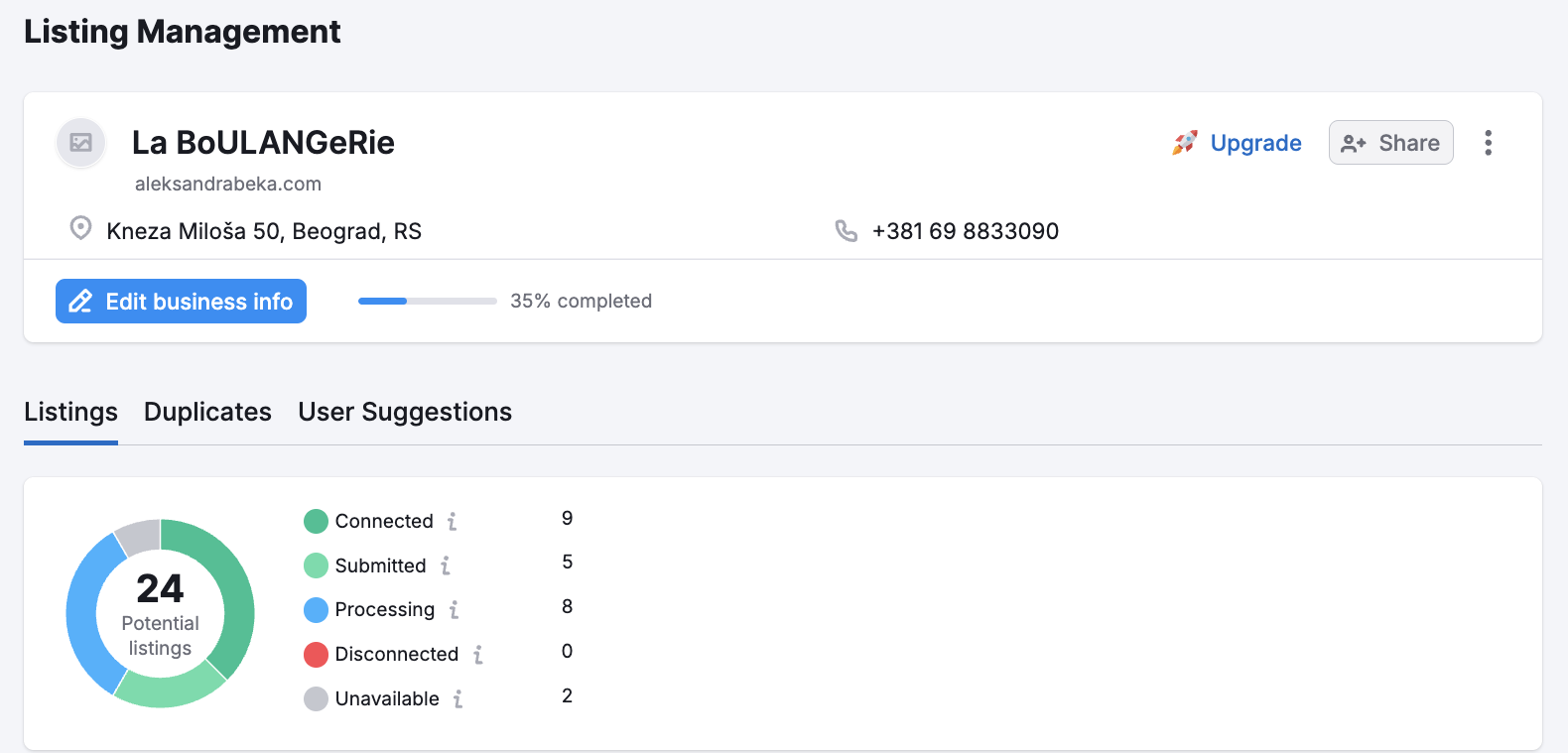
Task: Click the 35% completed progress bar
Action: point(427,301)
